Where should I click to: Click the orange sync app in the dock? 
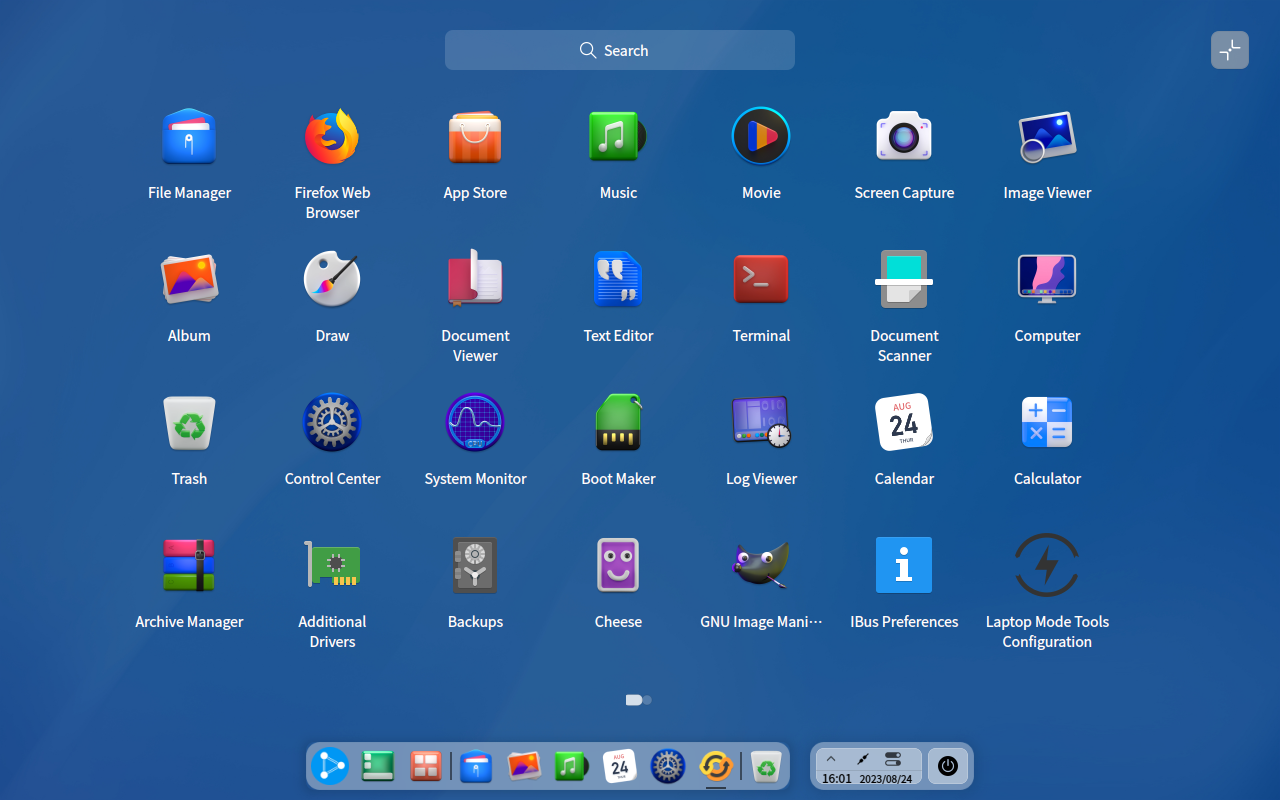coord(715,766)
